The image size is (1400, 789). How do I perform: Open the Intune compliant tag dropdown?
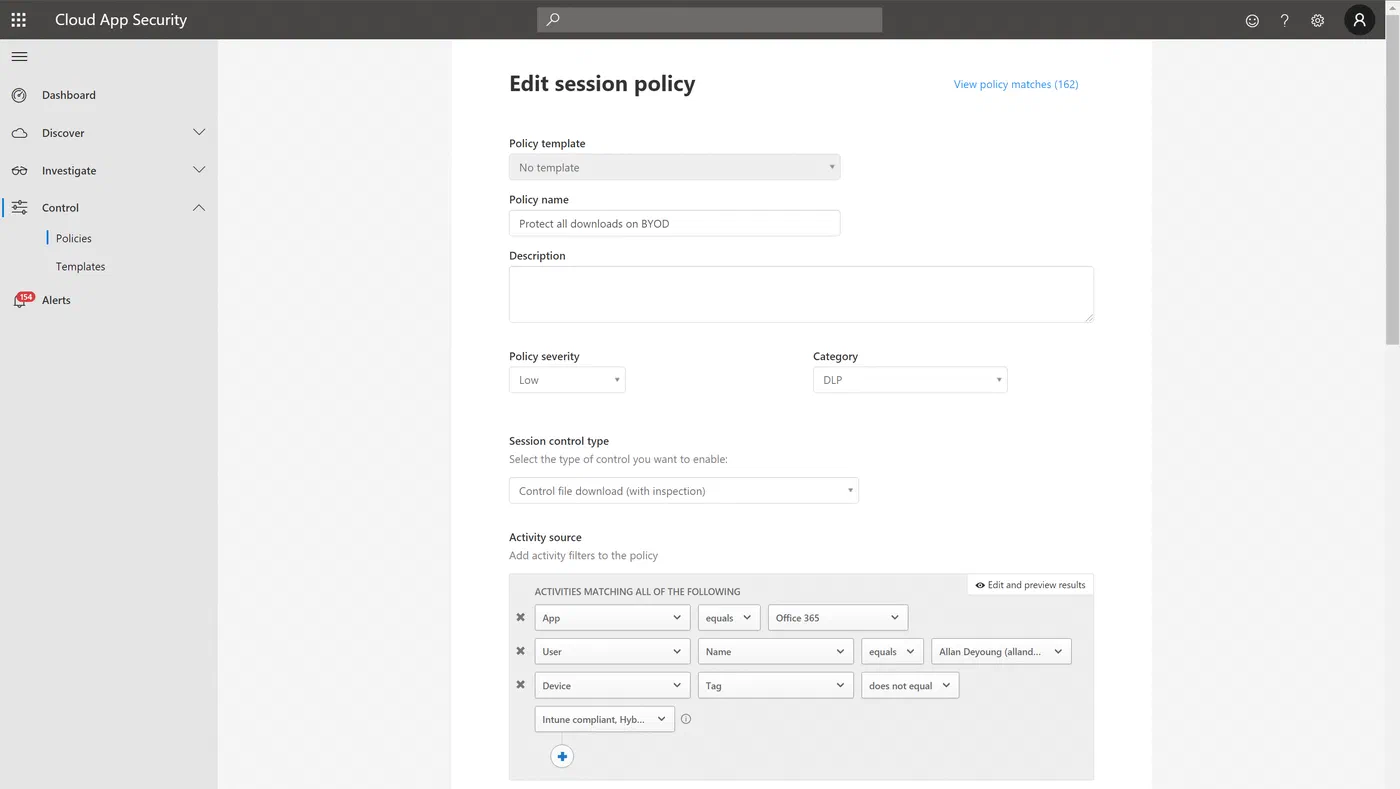point(605,719)
